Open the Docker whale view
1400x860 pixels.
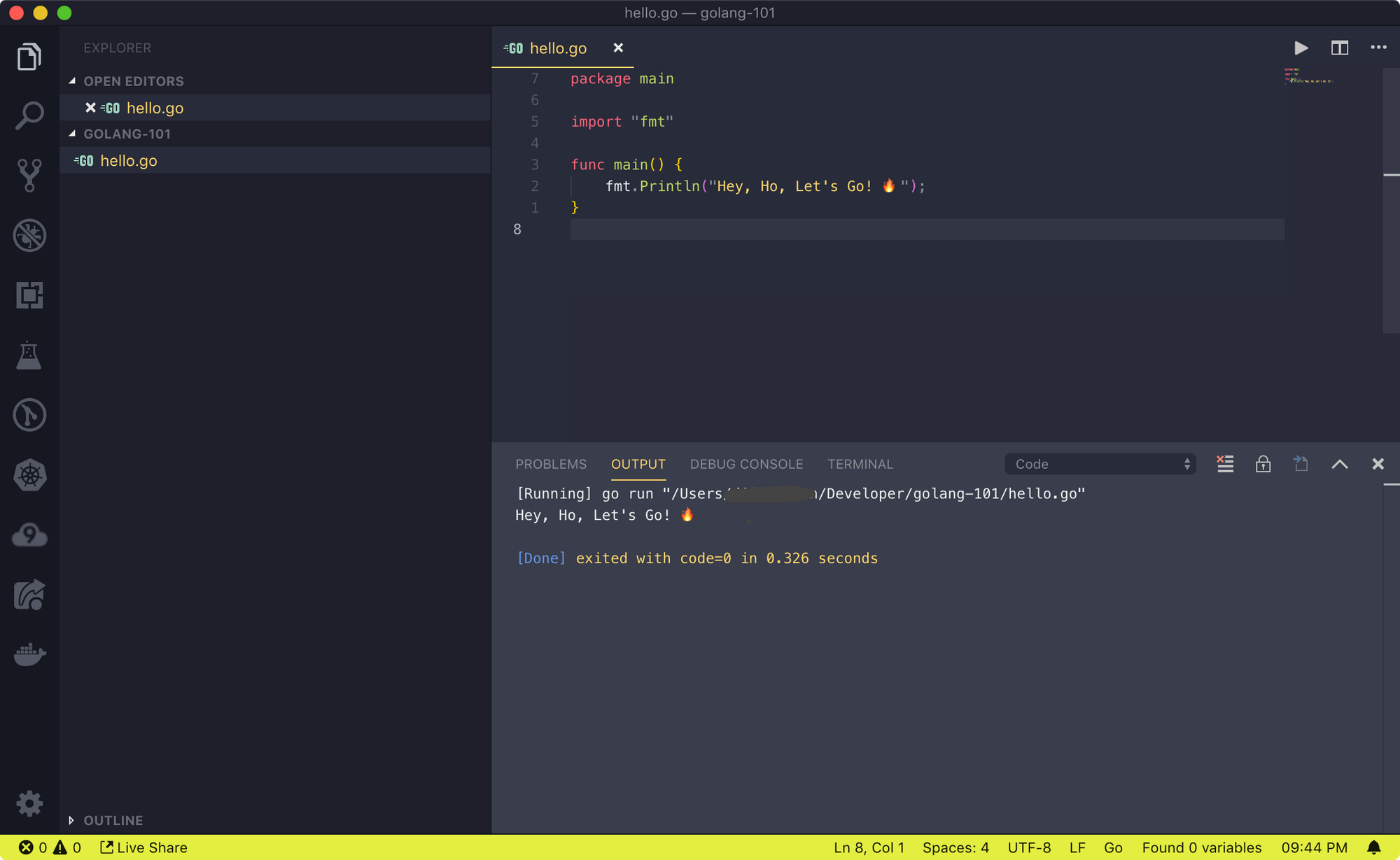click(x=29, y=655)
